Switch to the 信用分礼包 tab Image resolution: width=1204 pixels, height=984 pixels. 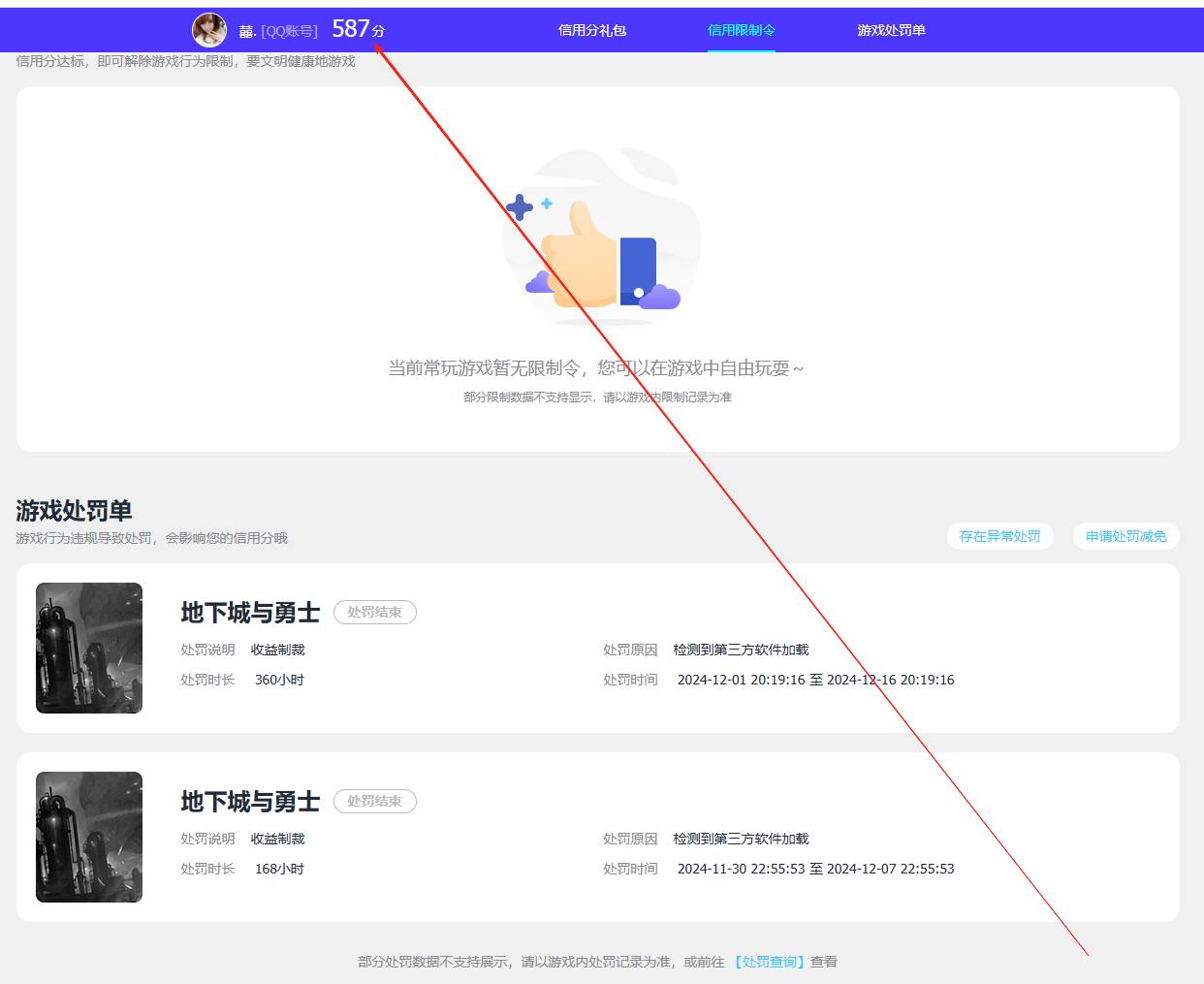pos(591,30)
